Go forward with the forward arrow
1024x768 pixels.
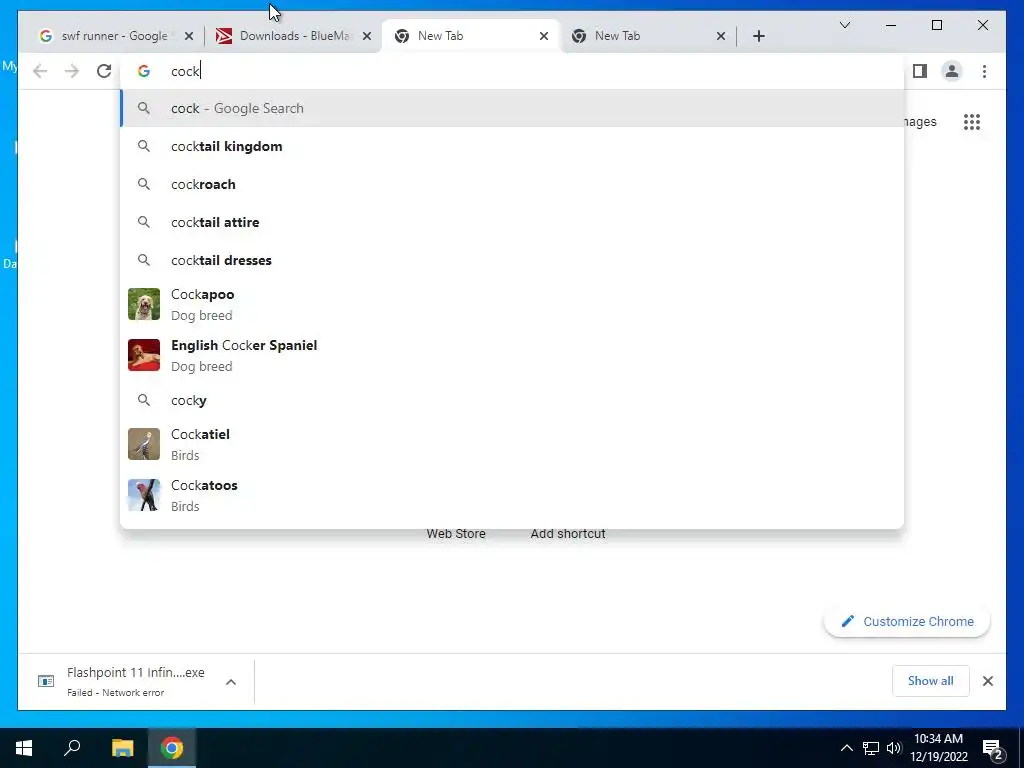[x=72, y=71]
